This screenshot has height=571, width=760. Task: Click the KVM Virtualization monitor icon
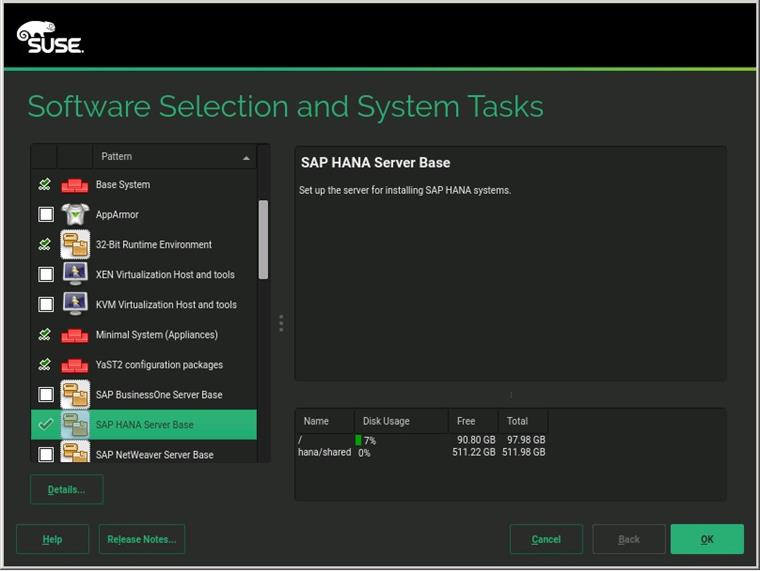pos(75,304)
